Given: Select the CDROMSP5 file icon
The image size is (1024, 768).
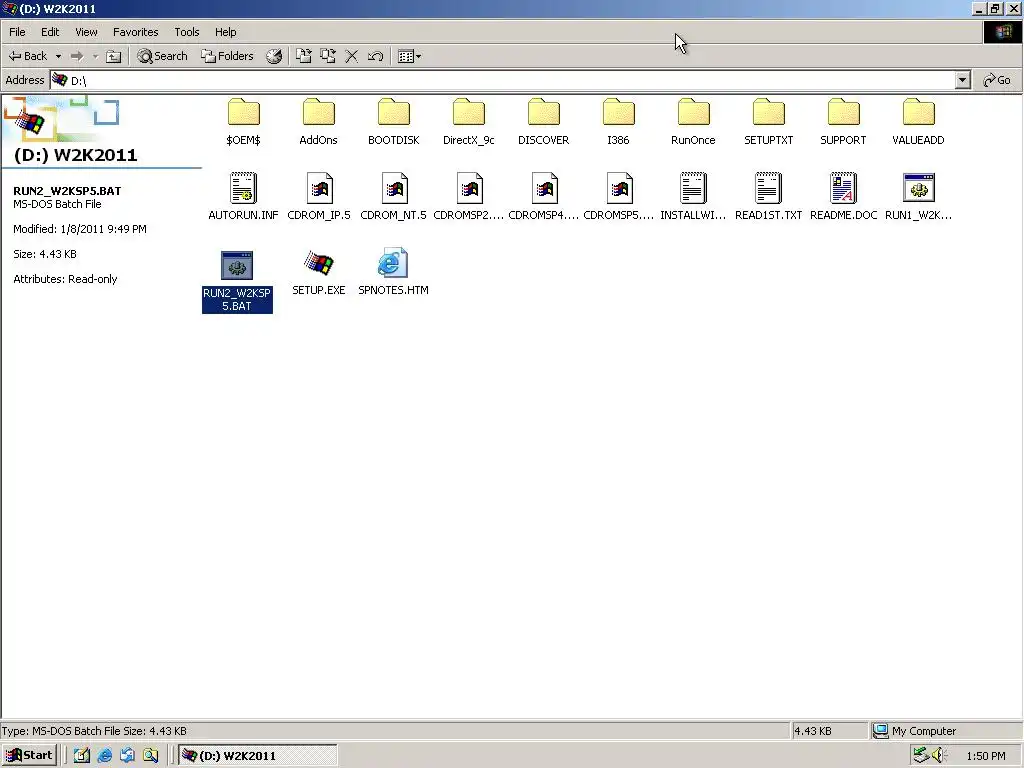Looking at the screenshot, I should (x=620, y=188).
